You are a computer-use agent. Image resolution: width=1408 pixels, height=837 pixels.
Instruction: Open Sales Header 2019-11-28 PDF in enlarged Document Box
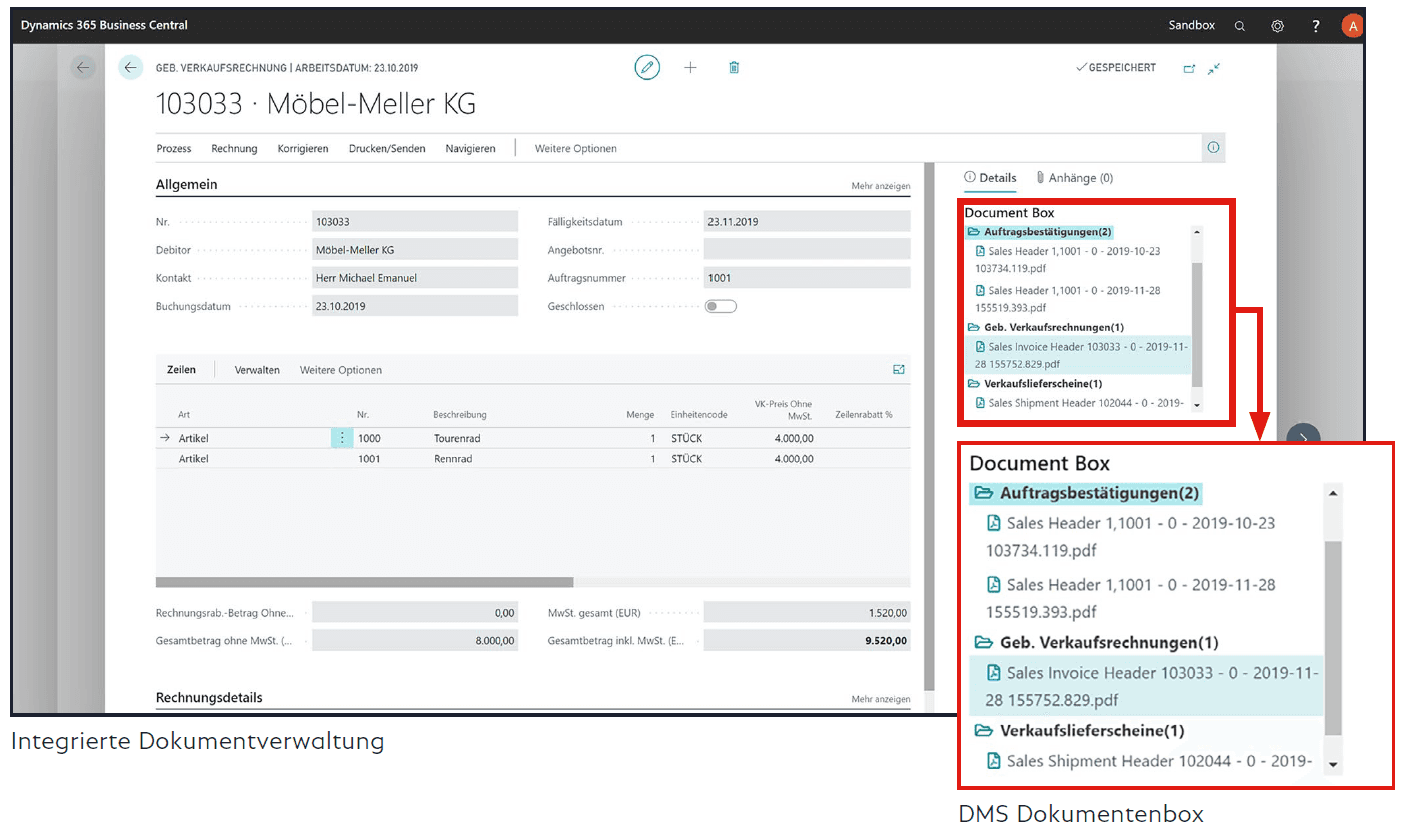tap(1130, 597)
